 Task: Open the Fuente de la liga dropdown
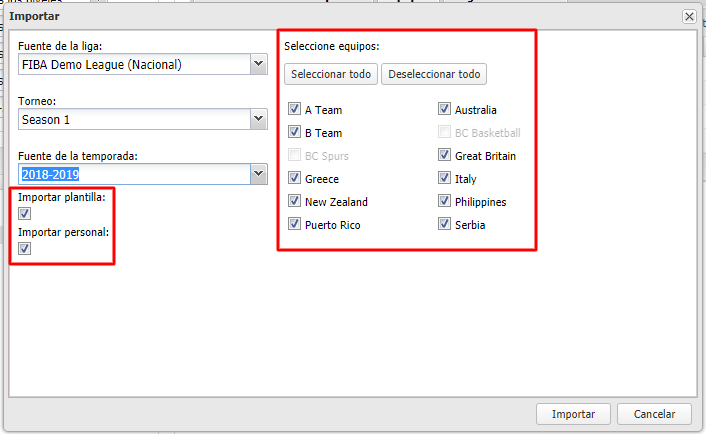point(259,65)
